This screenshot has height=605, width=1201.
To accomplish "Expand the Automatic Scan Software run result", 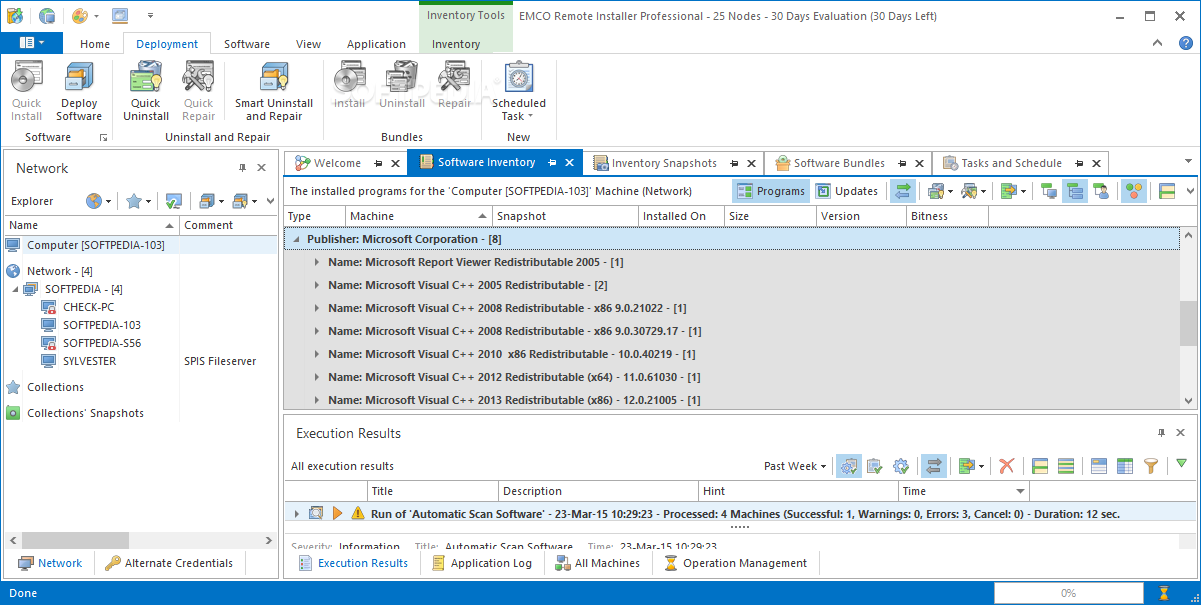I will click(x=296, y=513).
